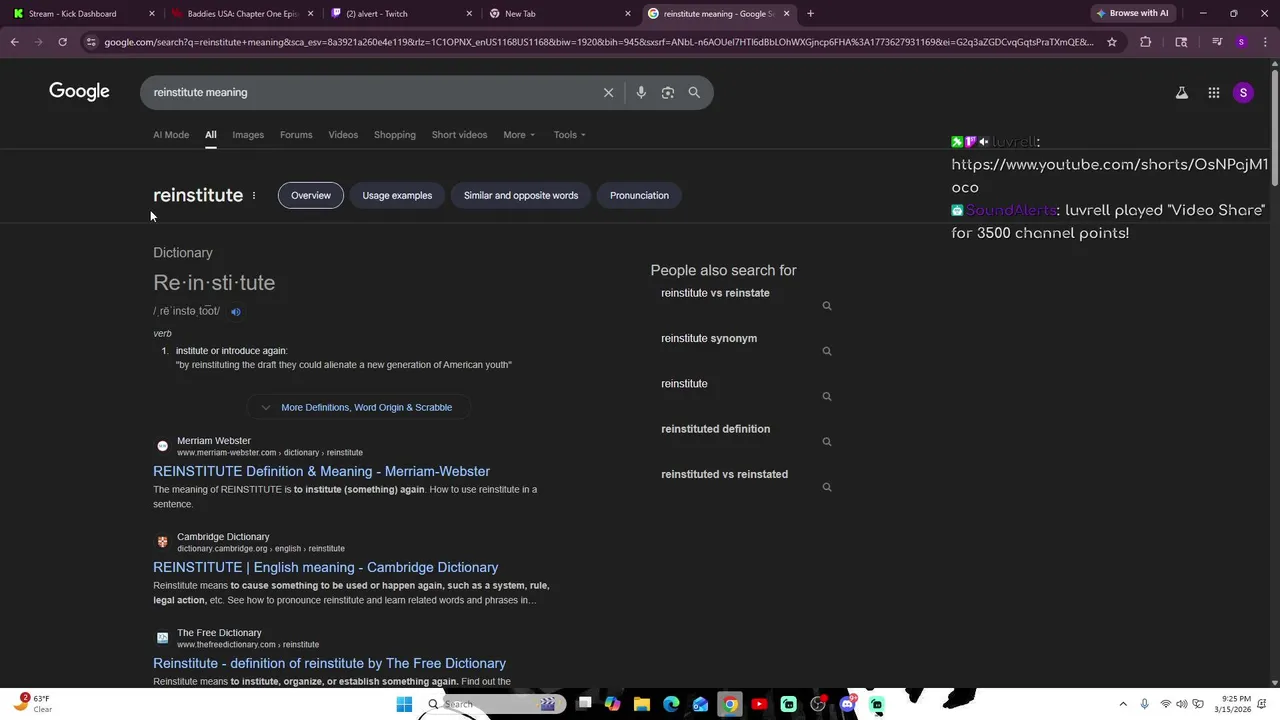Click the Google search input field
This screenshot has width=1280, height=720.
[x=370, y=92]
